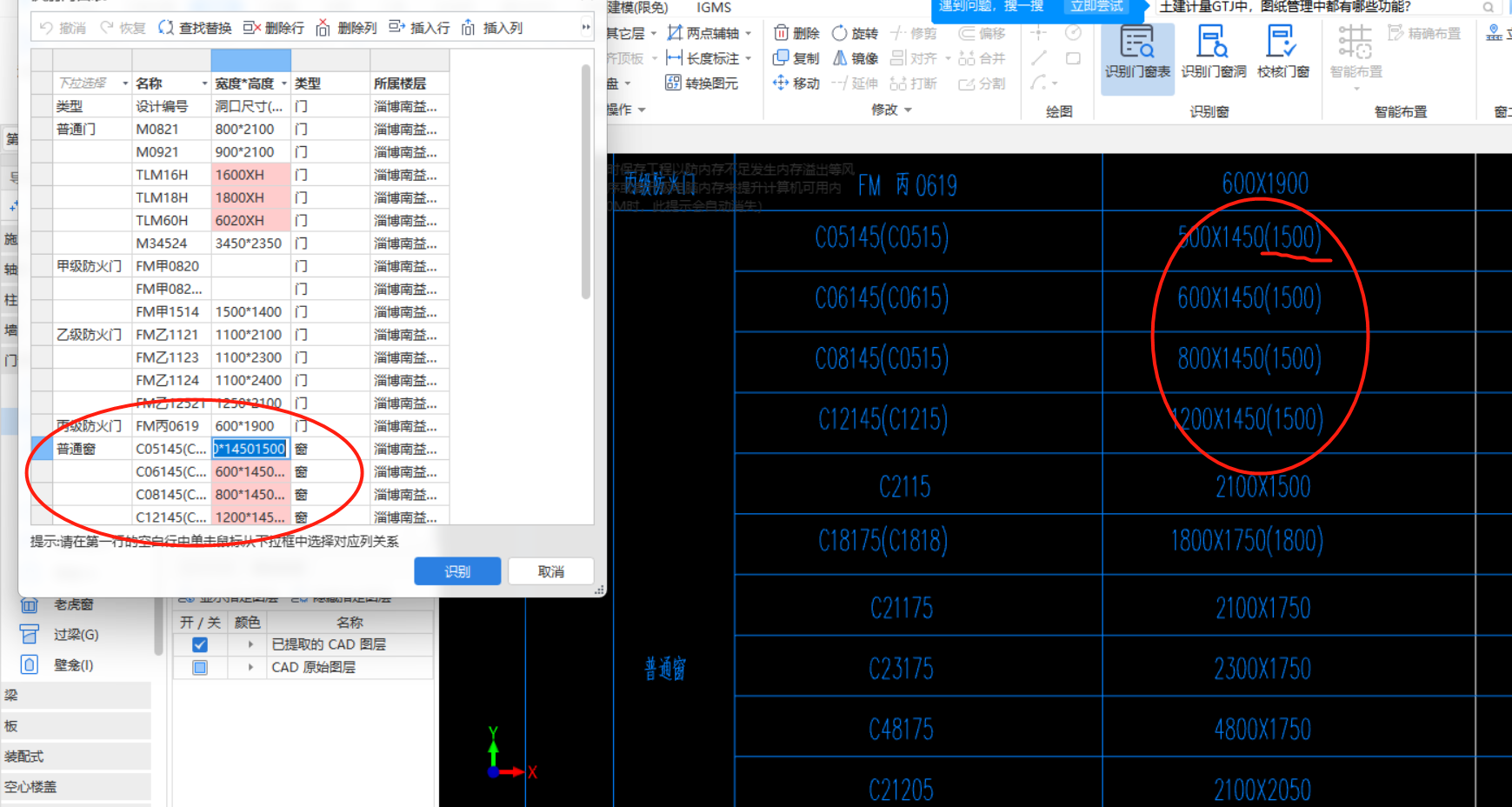Click the FM丙0619 name cell

pyautogui.click(x=171, y=426)
